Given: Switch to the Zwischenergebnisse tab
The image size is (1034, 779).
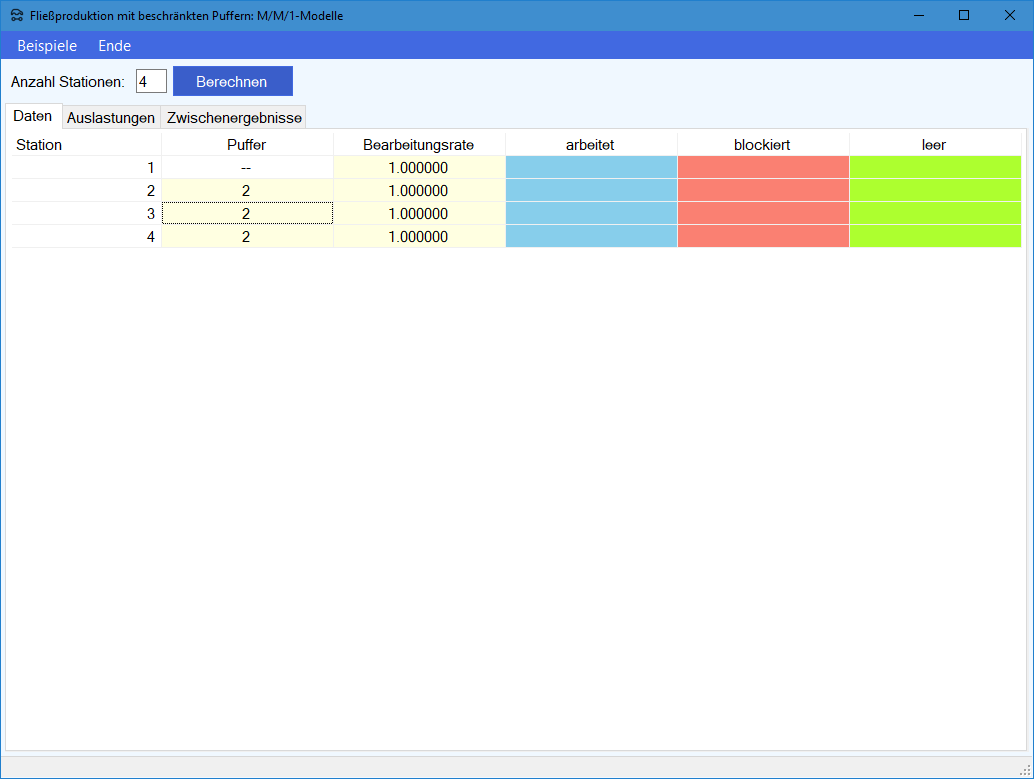Looking at the screenshot, I should 234,118.
